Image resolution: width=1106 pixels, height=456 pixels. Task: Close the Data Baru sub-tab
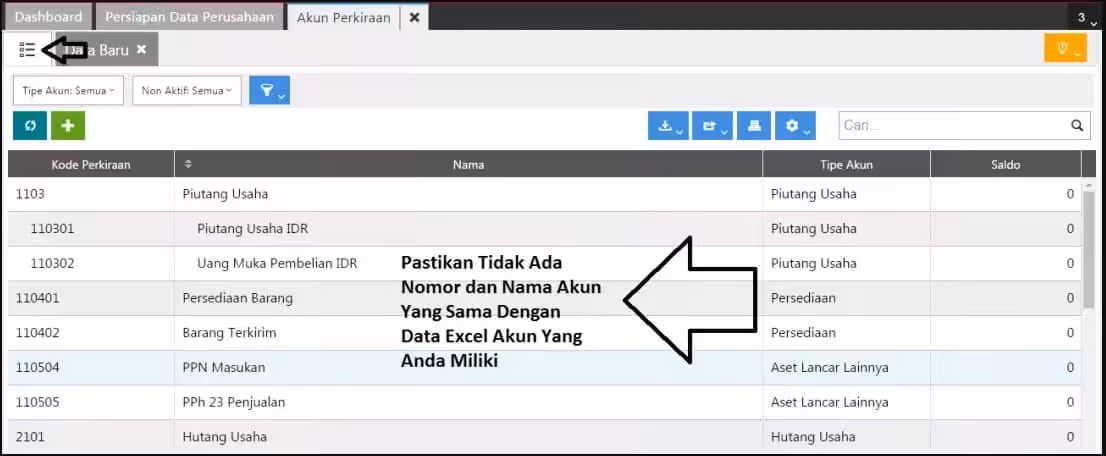(141, 50)
